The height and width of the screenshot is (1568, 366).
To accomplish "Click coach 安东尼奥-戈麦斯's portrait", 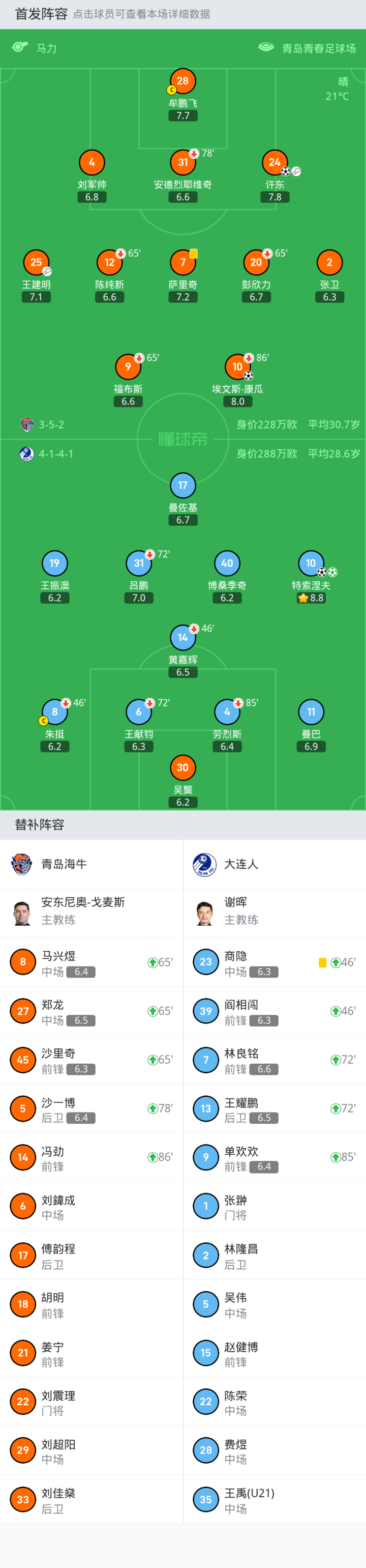I will click(x=22, y=913).
